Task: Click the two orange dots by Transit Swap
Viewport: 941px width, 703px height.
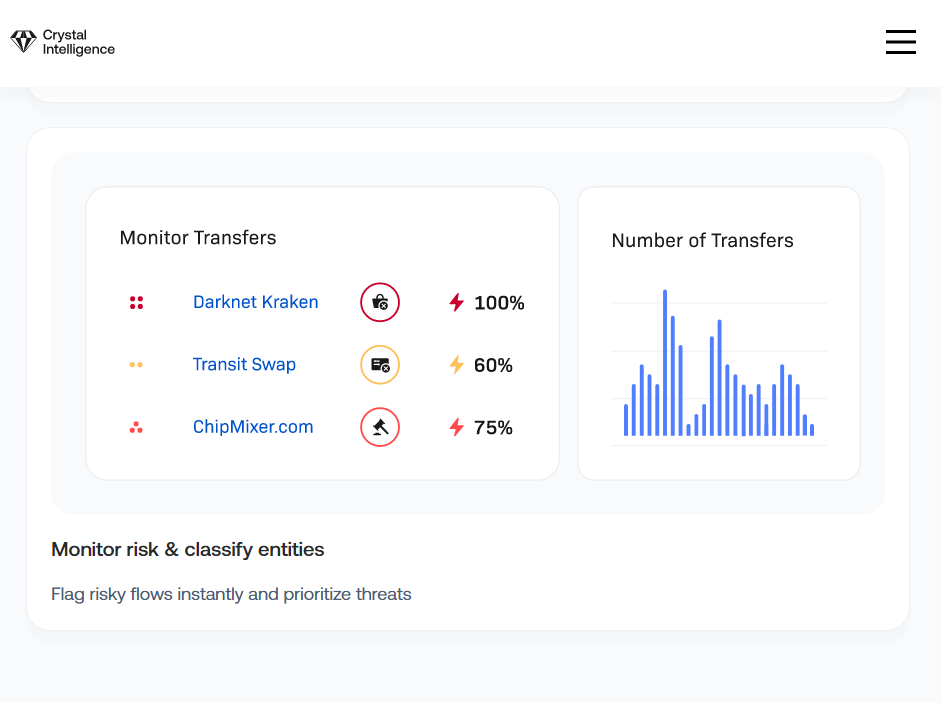Action: tap(136, 364)
